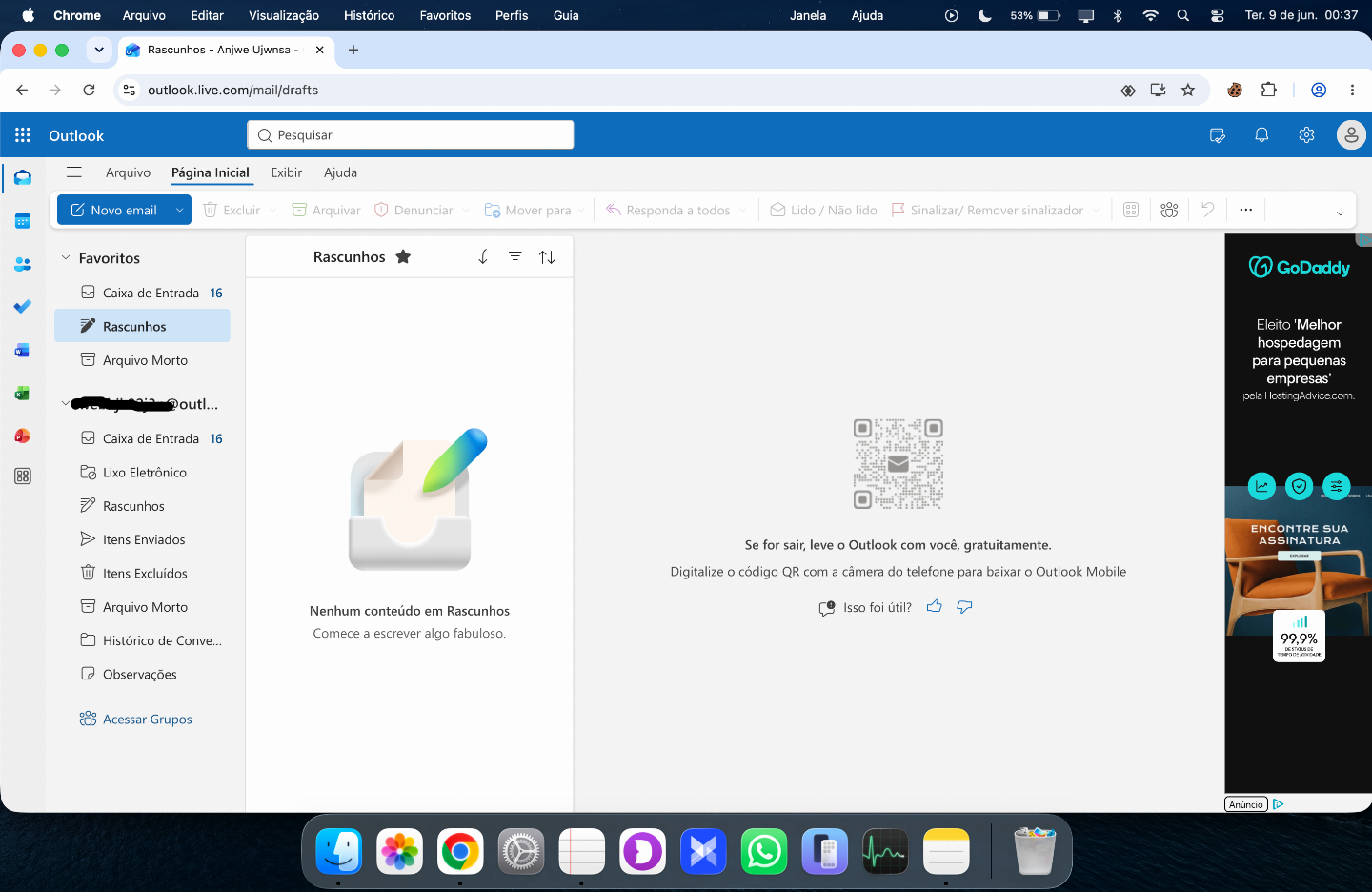Click the Chrome address bar URL

tap(233, 90)
